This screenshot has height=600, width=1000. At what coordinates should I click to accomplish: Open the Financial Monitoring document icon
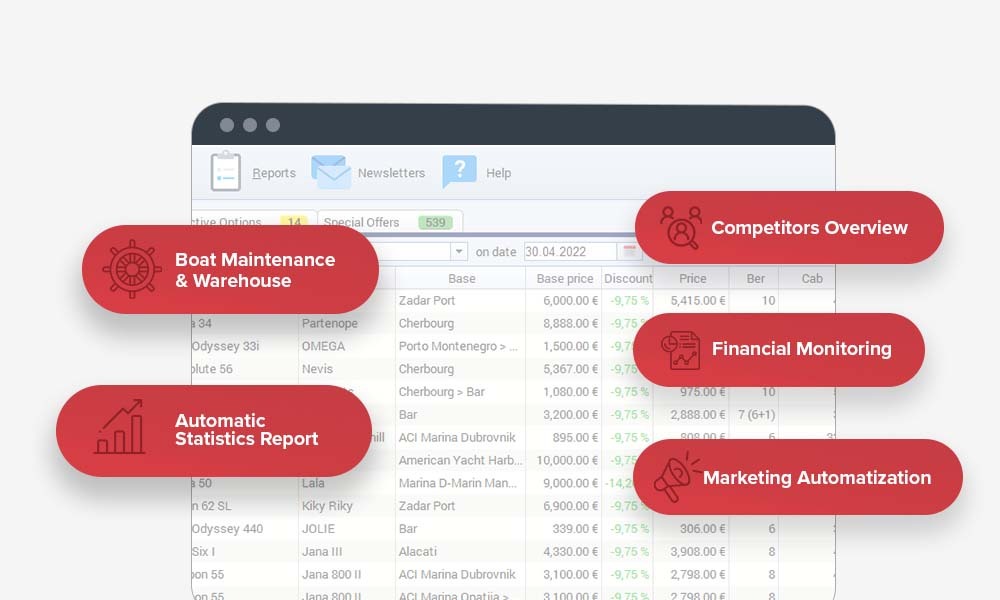point(679,349)
